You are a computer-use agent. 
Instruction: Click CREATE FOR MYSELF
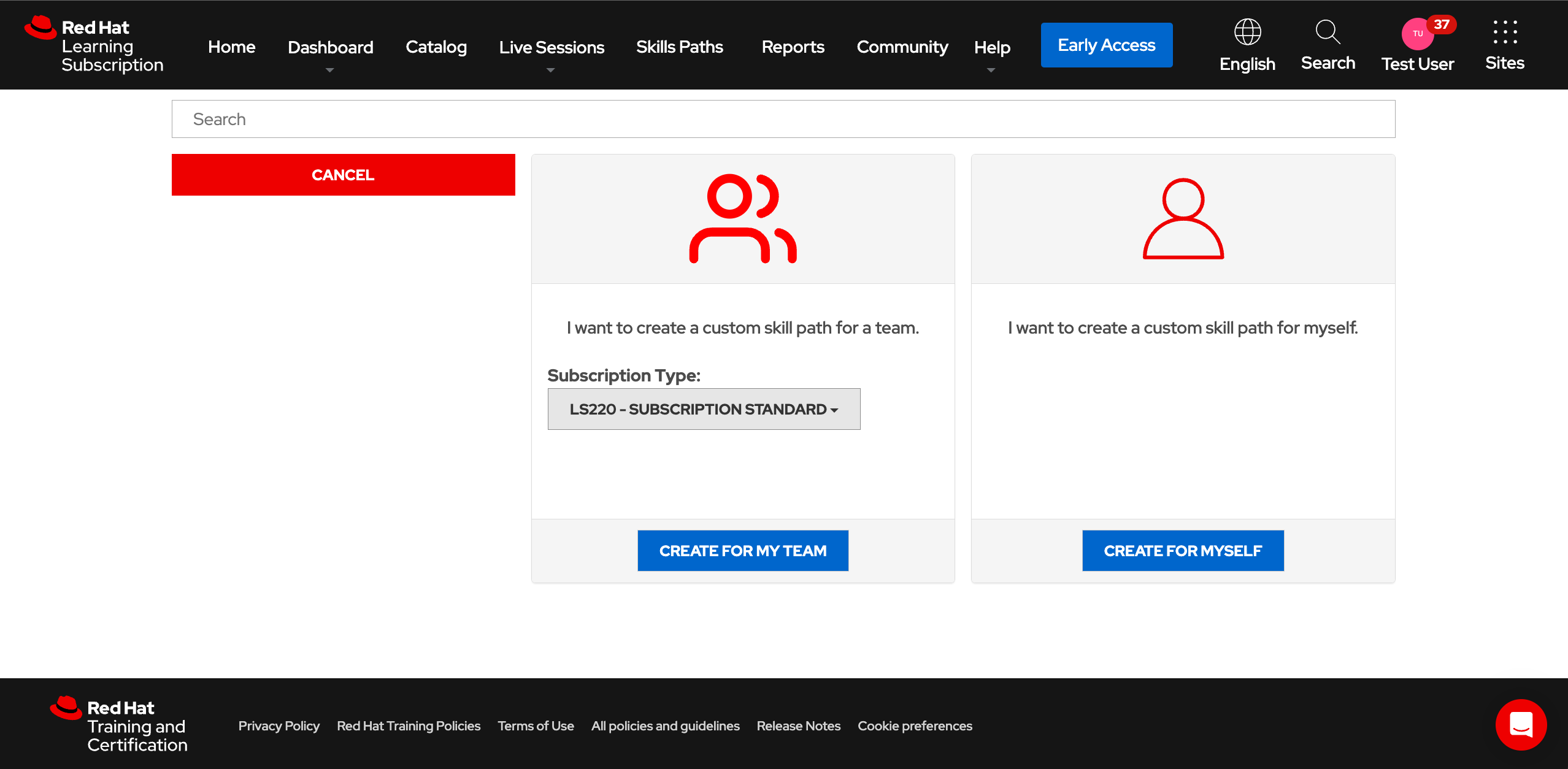(x=1182, y=550)
